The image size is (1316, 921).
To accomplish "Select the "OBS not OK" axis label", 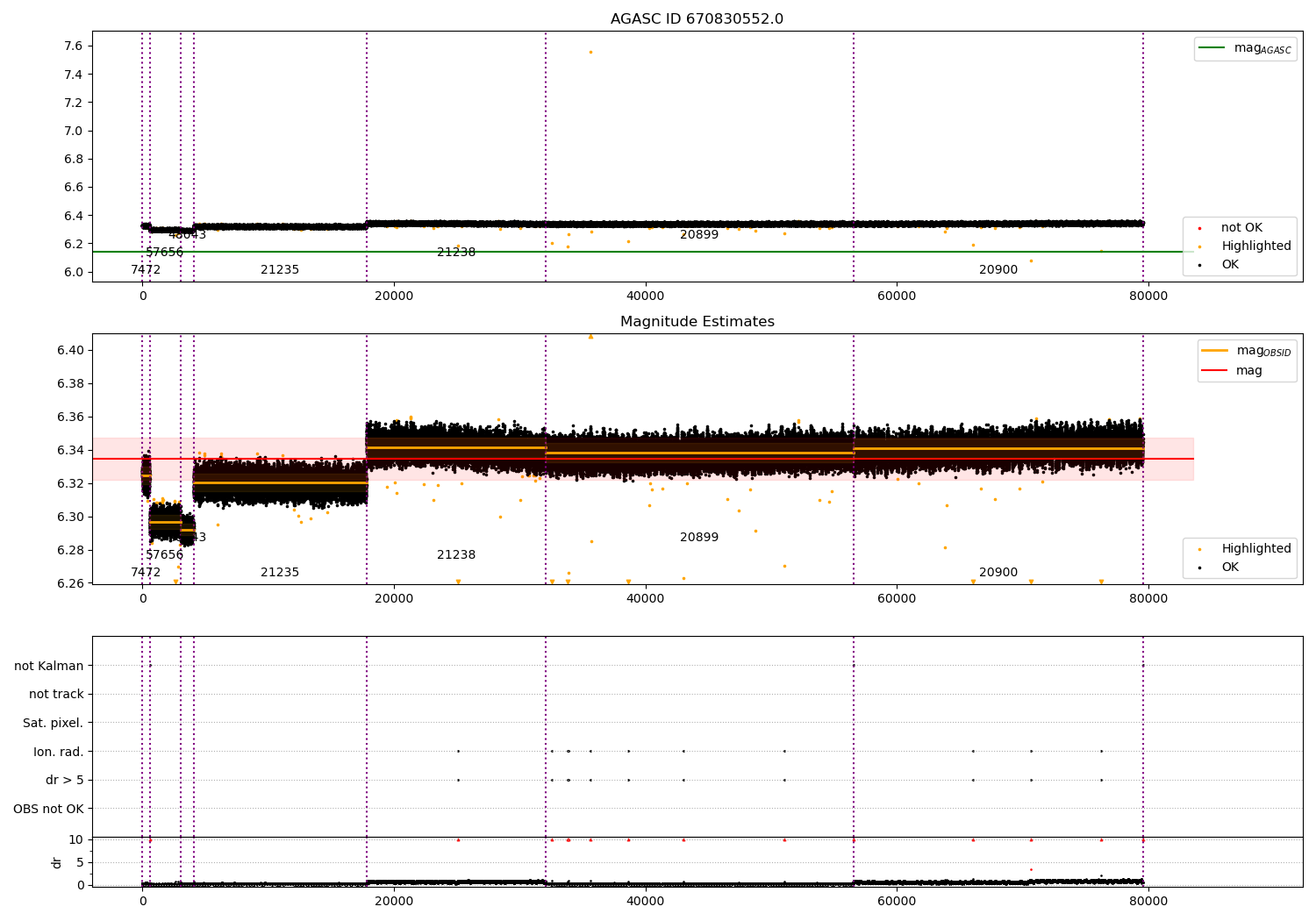I will pyautogui.click(x=48, y=809).
